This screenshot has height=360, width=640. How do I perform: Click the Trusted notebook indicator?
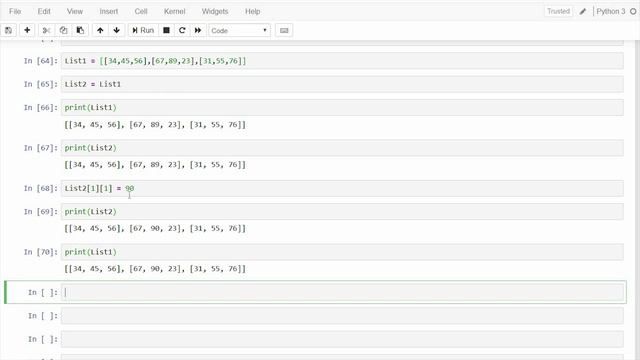558,11
